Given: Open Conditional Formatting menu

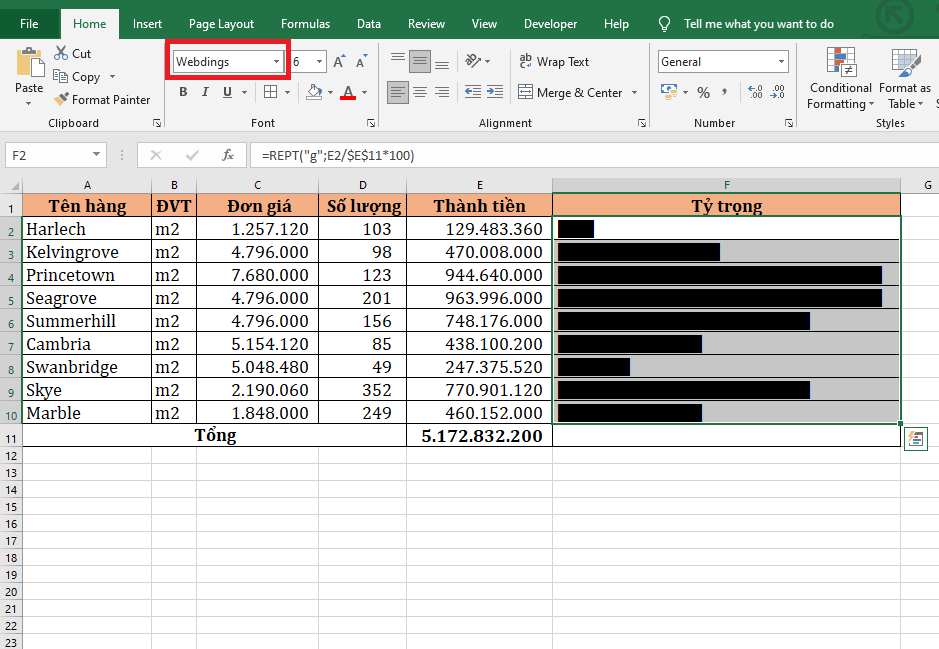Looking at the screenshot, I should (841, 80).
